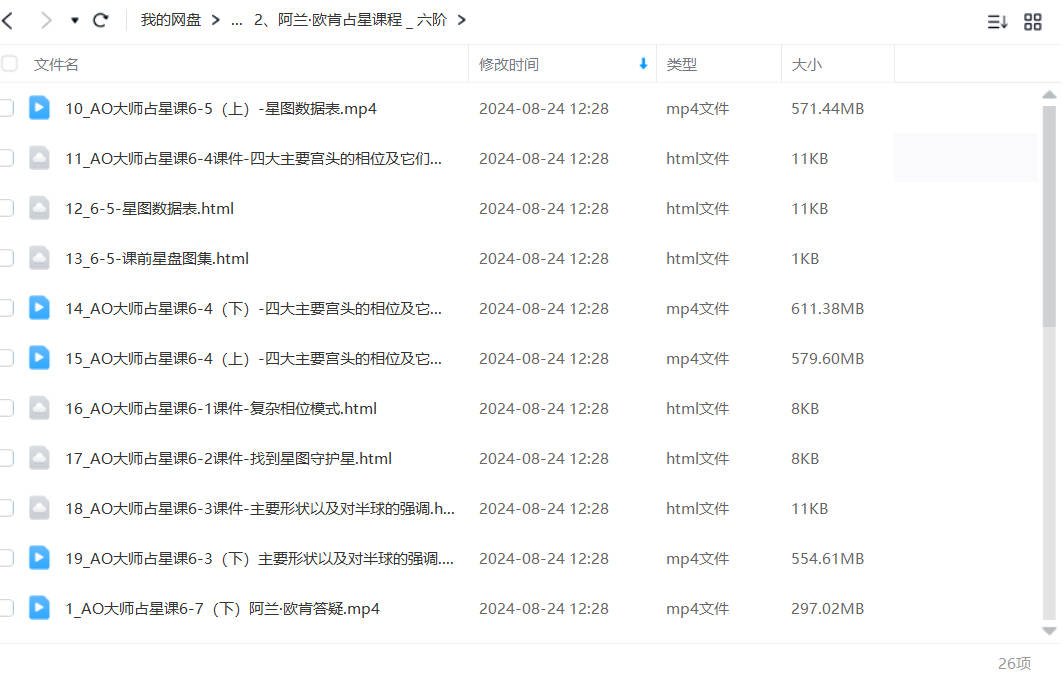
Task: Tick checkbox for 15_AO大师占星课6-4 (上) file
Action: click(x=7, y=358)
